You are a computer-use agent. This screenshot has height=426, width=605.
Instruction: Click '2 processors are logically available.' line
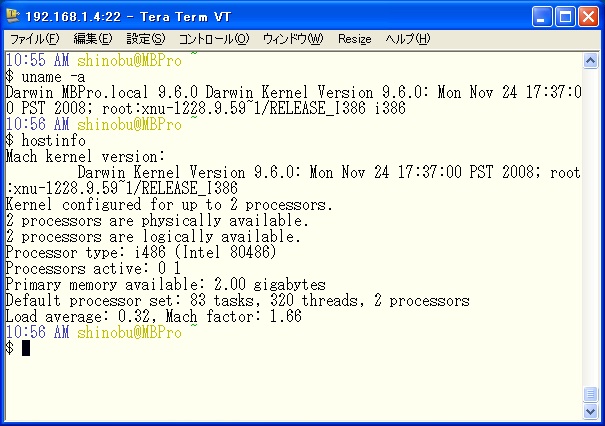point(153,237)
